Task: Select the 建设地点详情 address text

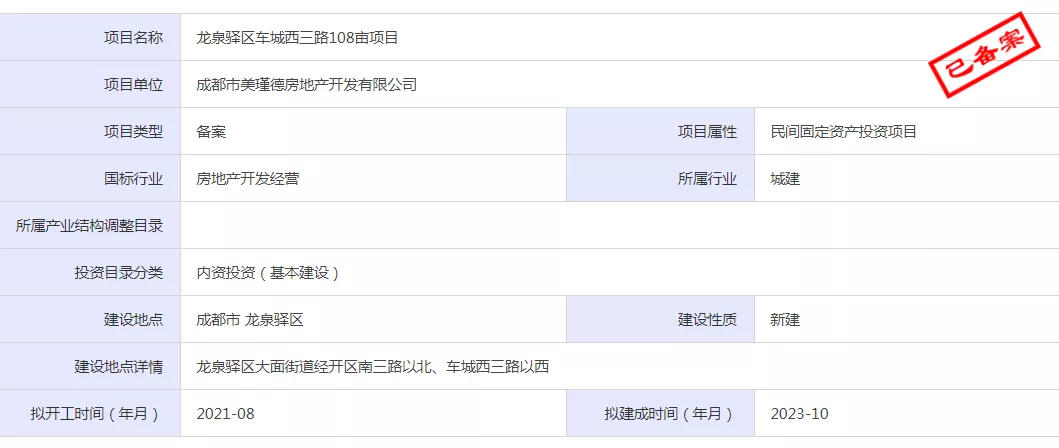Action: 373,367
